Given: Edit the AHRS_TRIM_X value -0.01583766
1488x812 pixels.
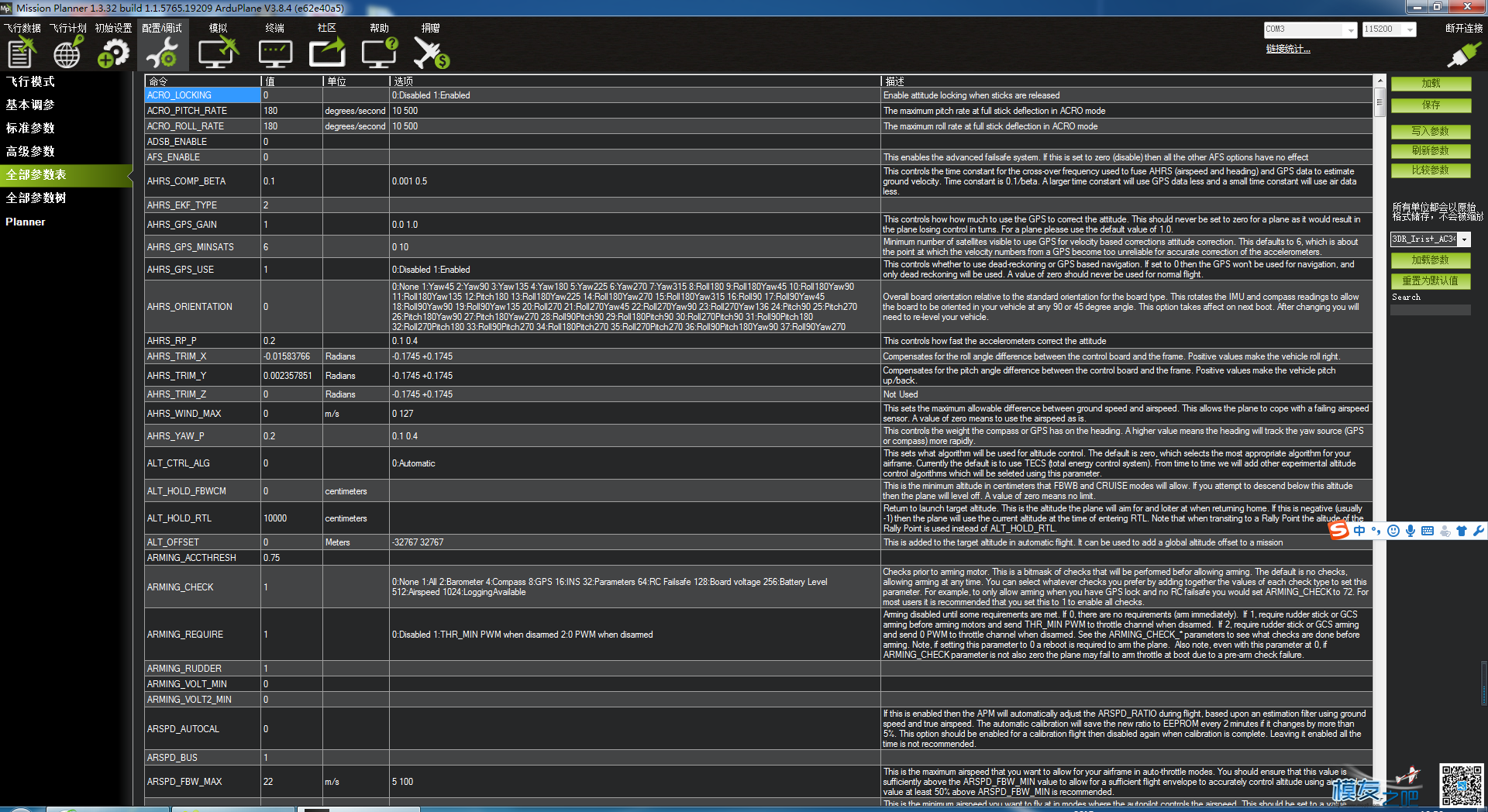Looking at the screenshot, I should coord(292,356).
